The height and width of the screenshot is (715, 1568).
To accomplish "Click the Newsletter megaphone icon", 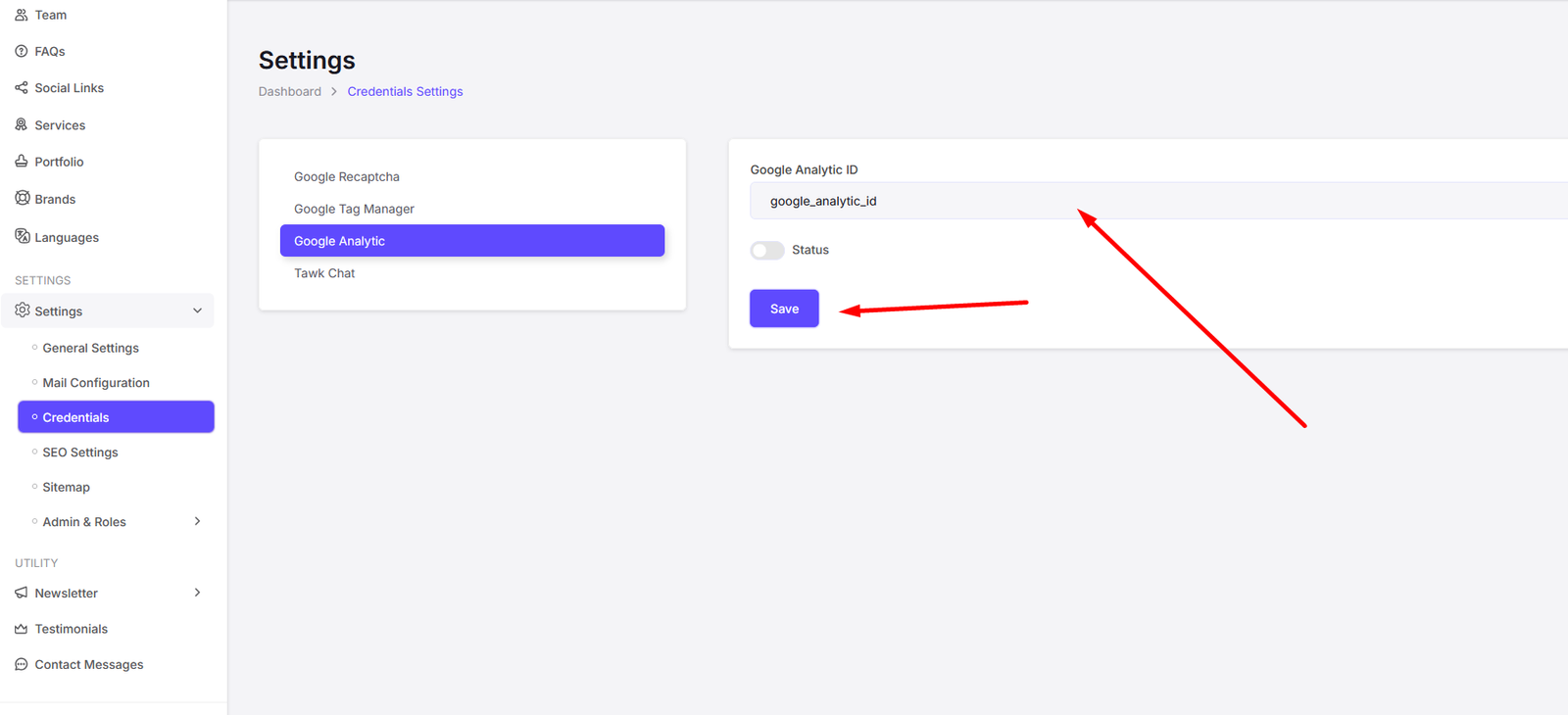I will [22, 593].
